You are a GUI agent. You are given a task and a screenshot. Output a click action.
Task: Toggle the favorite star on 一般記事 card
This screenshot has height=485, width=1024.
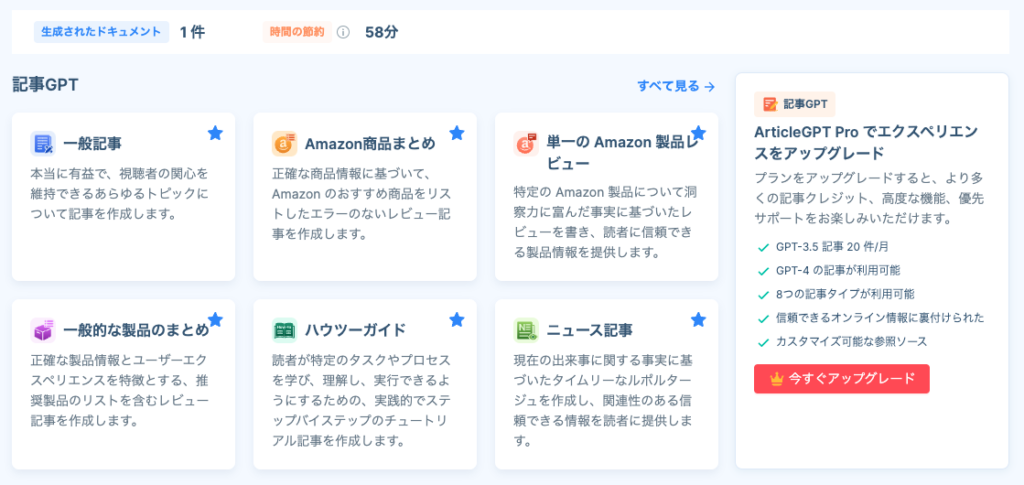coord(216,133)
